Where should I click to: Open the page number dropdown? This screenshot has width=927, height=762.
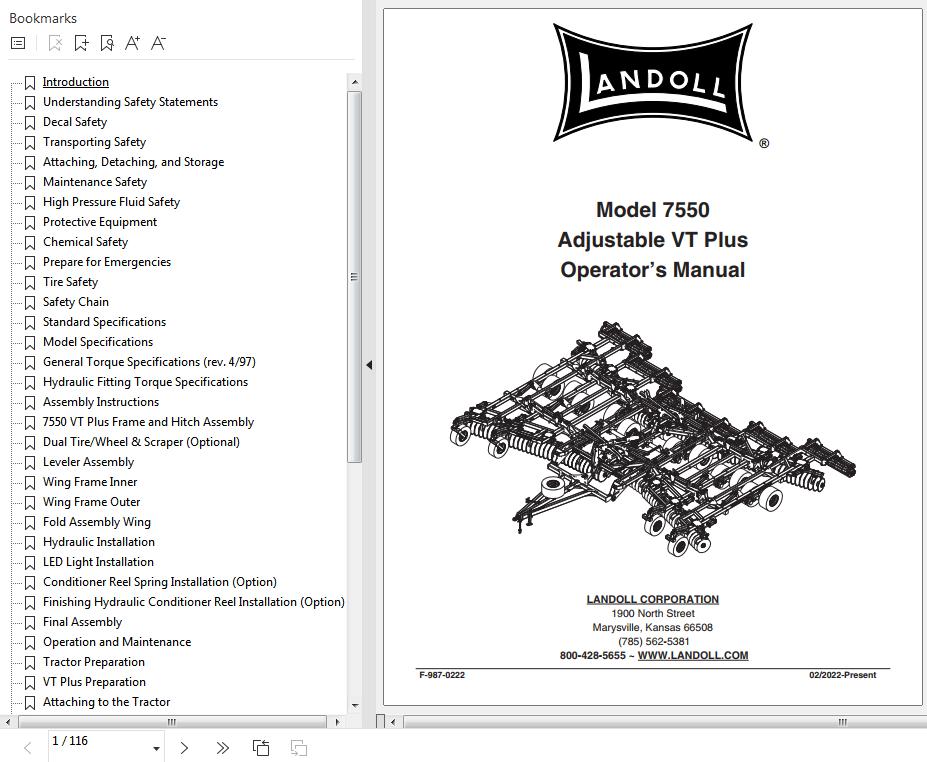(156, 748)
